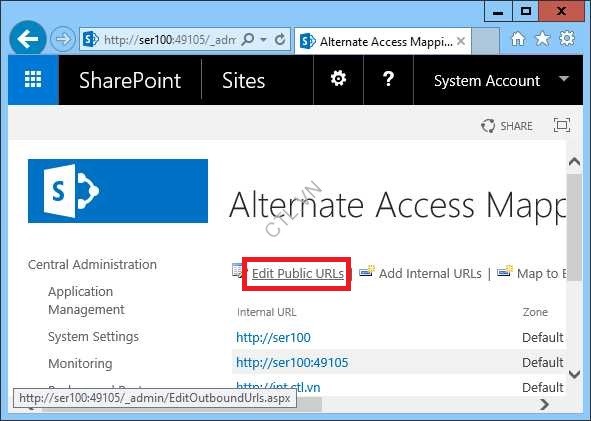Click the Map to External Resource icon
Screen dimensions: 591x421
(505, 271)
